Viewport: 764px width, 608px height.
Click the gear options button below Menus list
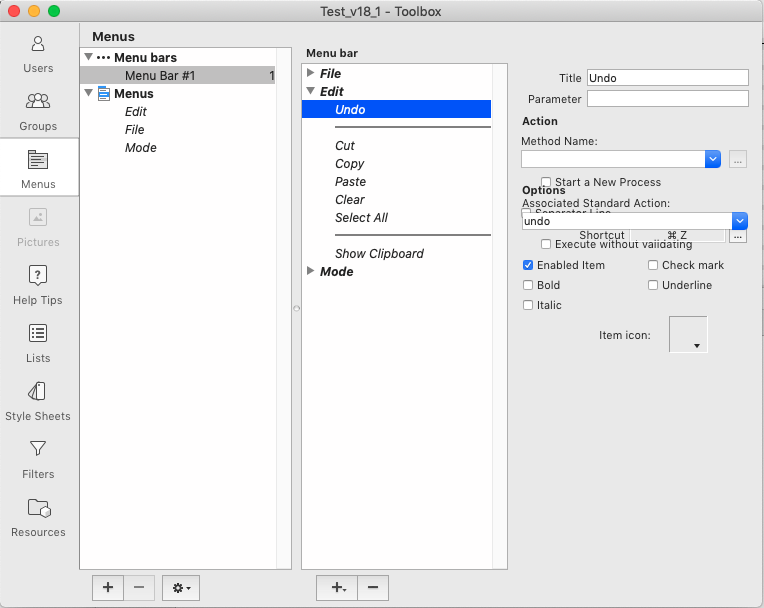181,588
